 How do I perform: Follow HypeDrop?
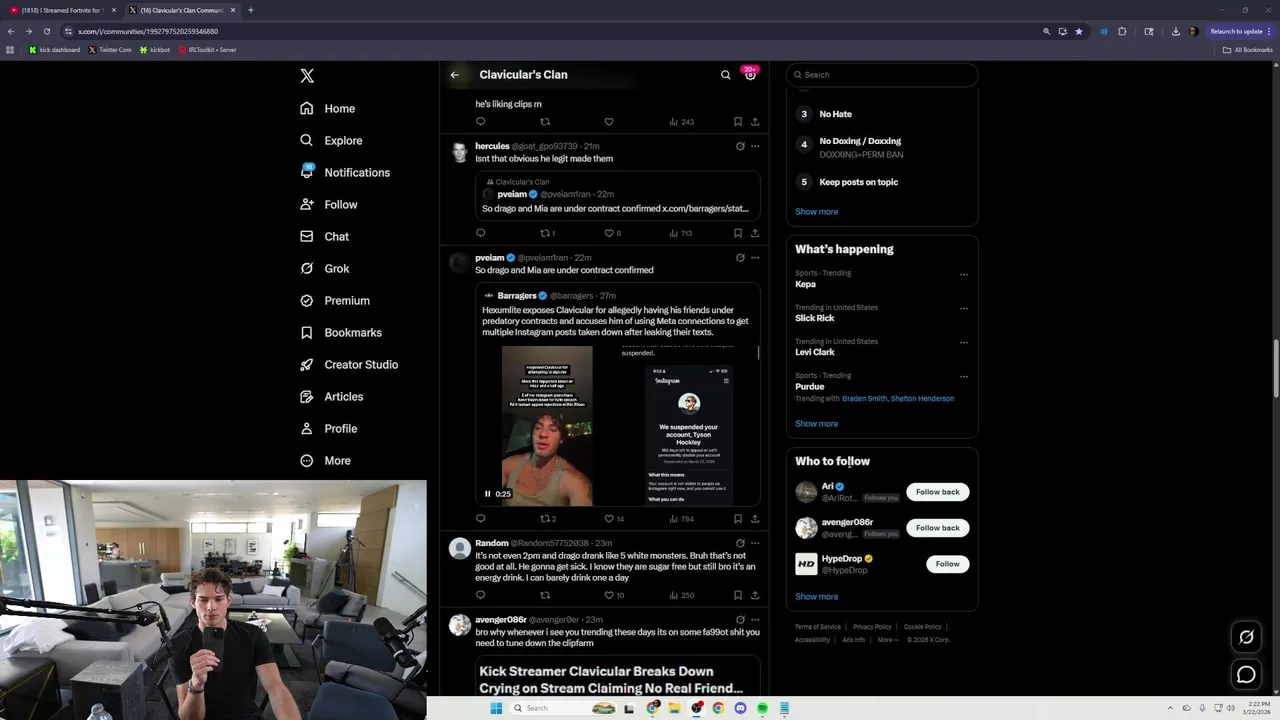pos(947,564)
